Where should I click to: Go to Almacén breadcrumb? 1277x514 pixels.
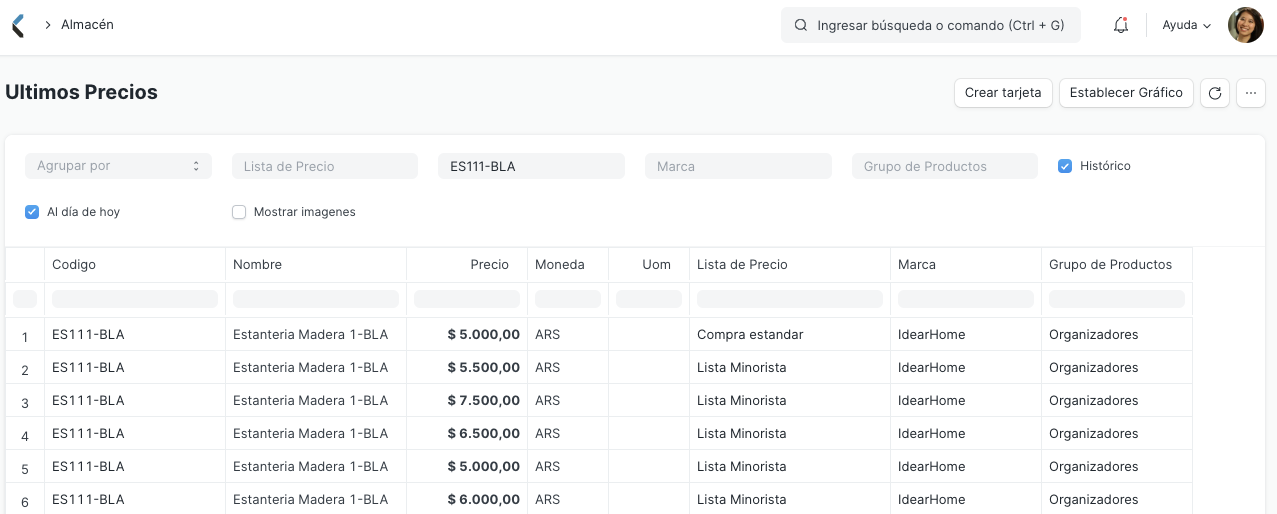[87, 25]
